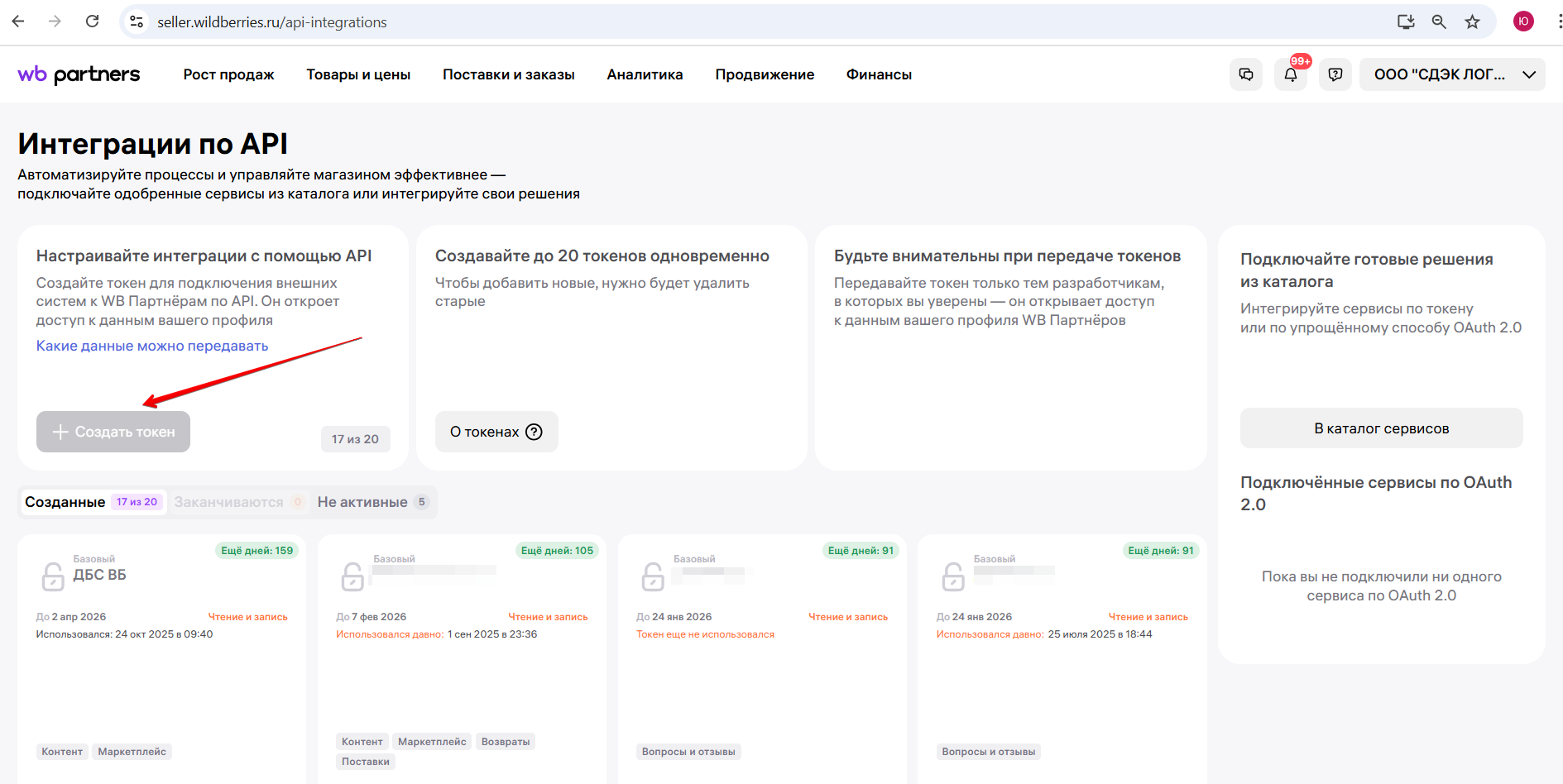
Task: Go to В каталог сервисов
Action: coord(1381,428)
